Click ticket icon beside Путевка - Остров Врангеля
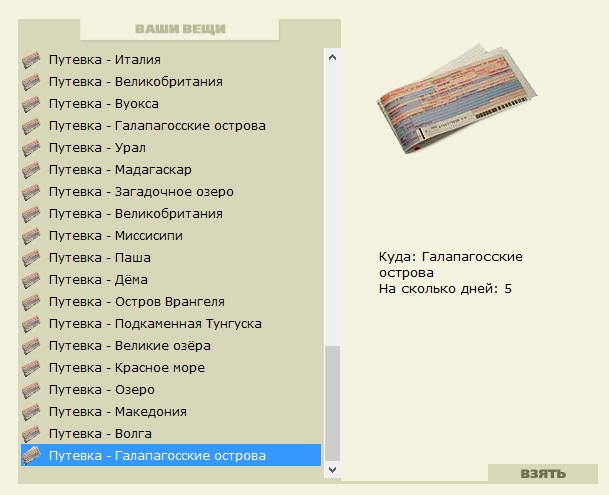The height and width of the screenshot is (495, 609). pyautogui.click(x=31, y=302)
